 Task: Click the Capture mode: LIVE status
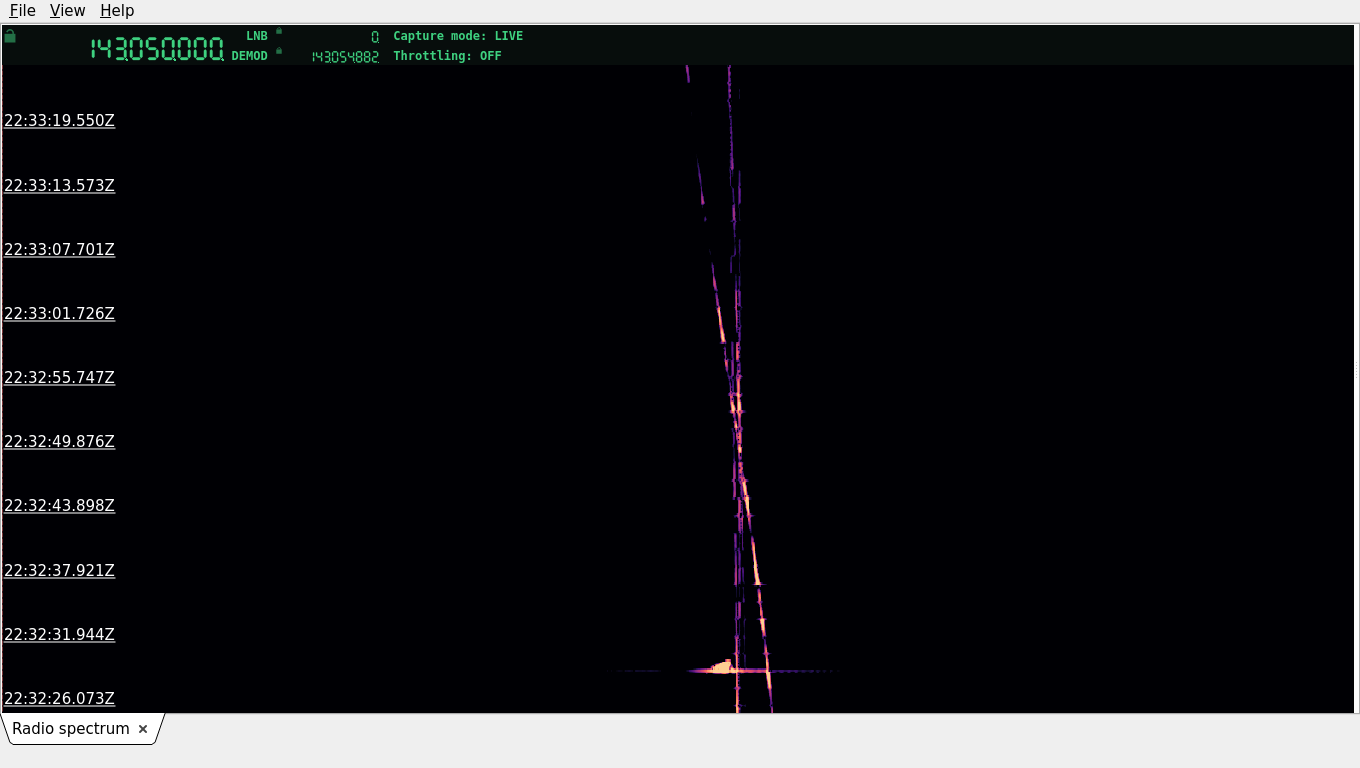(458, 36)
